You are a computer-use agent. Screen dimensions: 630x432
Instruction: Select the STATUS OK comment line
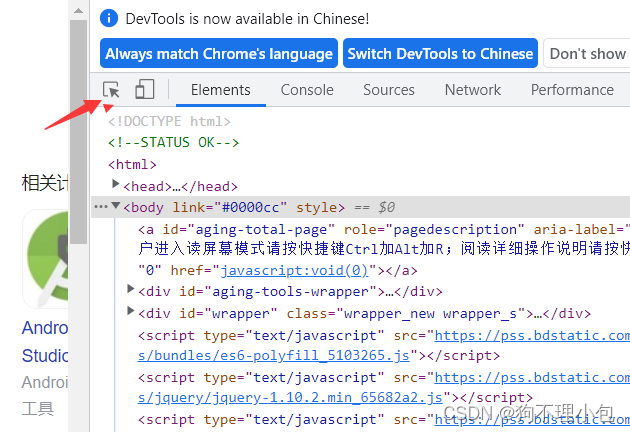tap(174, 142)
